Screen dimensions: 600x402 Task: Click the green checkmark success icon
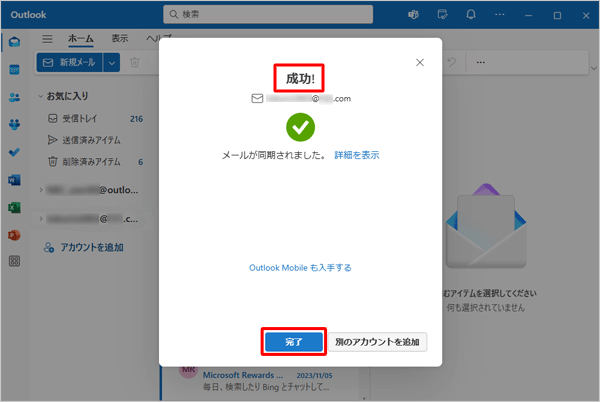point(300,127)
